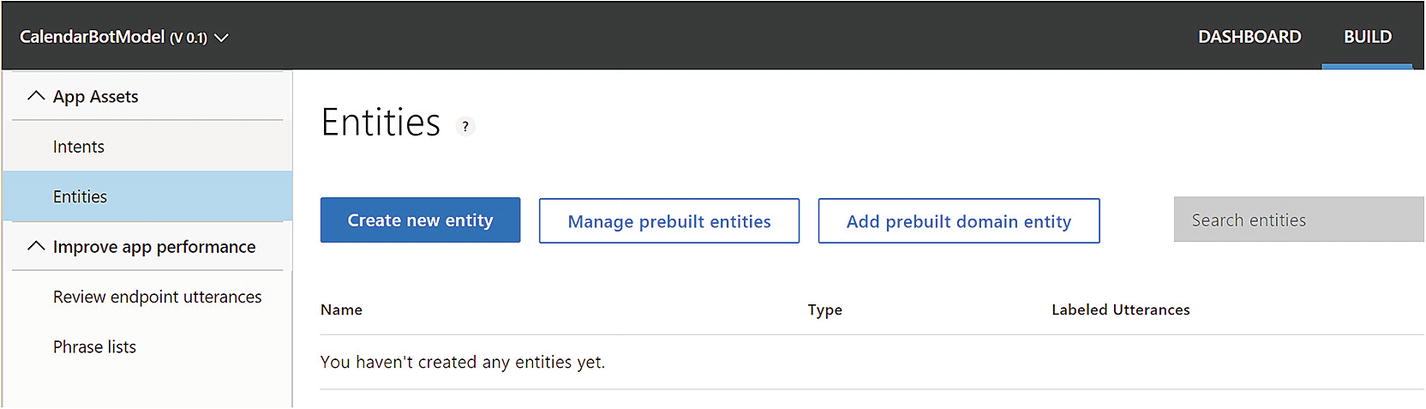
Task: Switch to the DASHBOARD tab
Action: [x=1249, y=37]
